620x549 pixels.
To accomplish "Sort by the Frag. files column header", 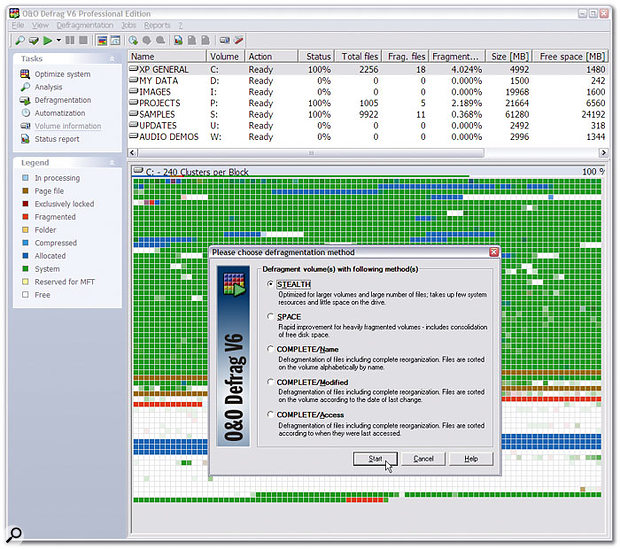I will pos(405,56).
